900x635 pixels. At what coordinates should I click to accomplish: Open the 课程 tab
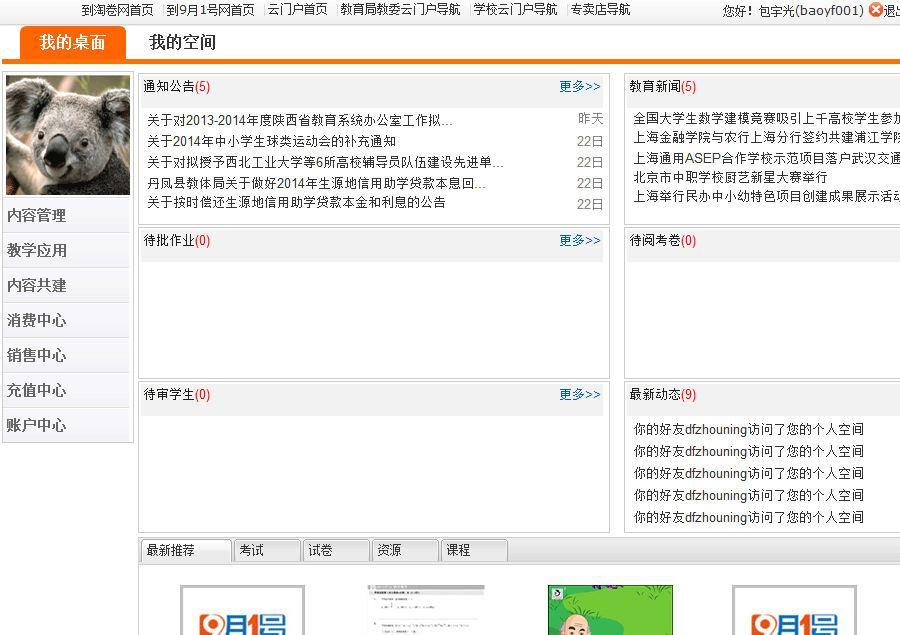[473, 551]
